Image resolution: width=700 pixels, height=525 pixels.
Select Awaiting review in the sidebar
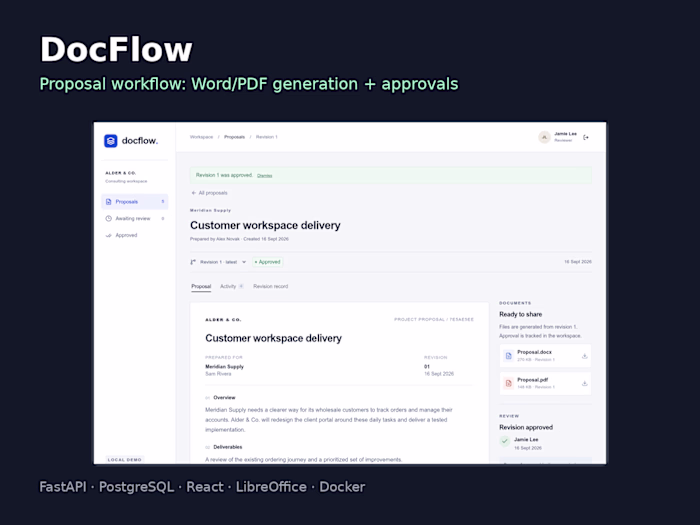tap(134, 218)
